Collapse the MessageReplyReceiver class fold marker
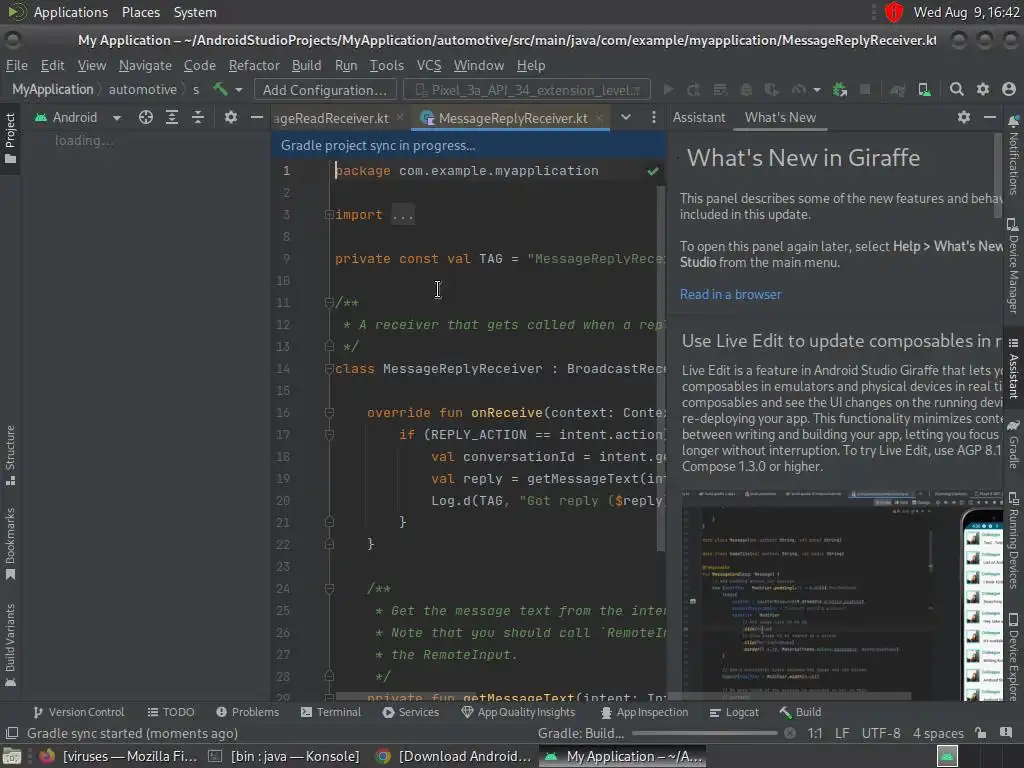This screenshot has height=768, width=1024. click(x=329, y=369)
